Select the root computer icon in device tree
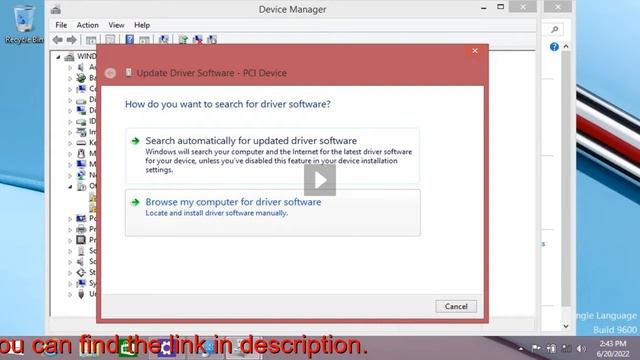 [x=69, y=57]
